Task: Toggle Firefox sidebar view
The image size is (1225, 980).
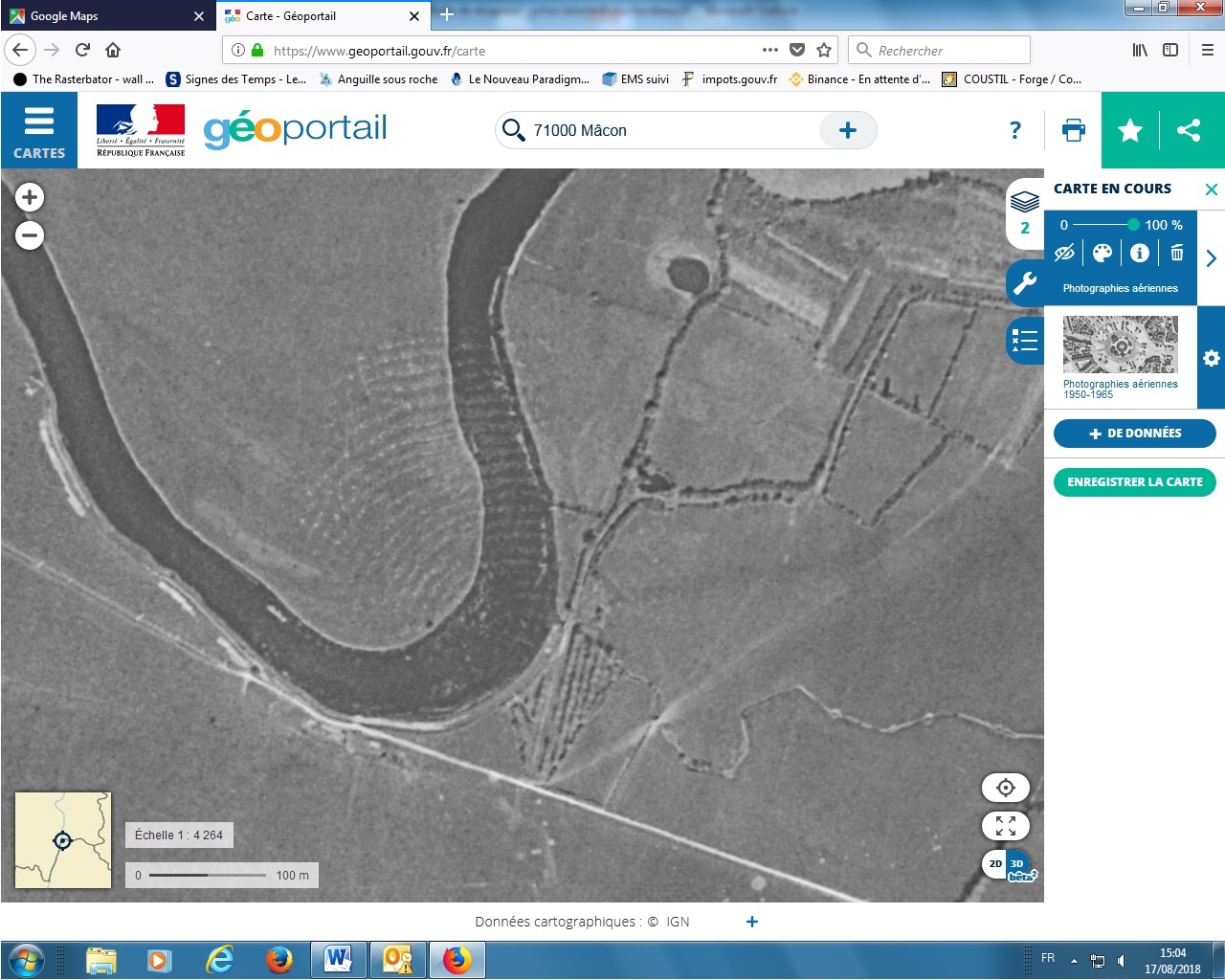Action: coord(1170,50)
